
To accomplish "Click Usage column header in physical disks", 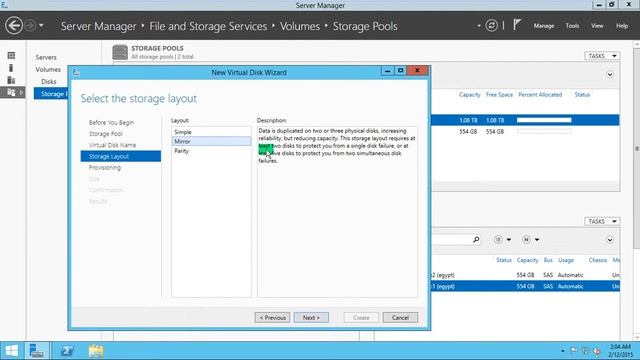I will click(566, 260).
